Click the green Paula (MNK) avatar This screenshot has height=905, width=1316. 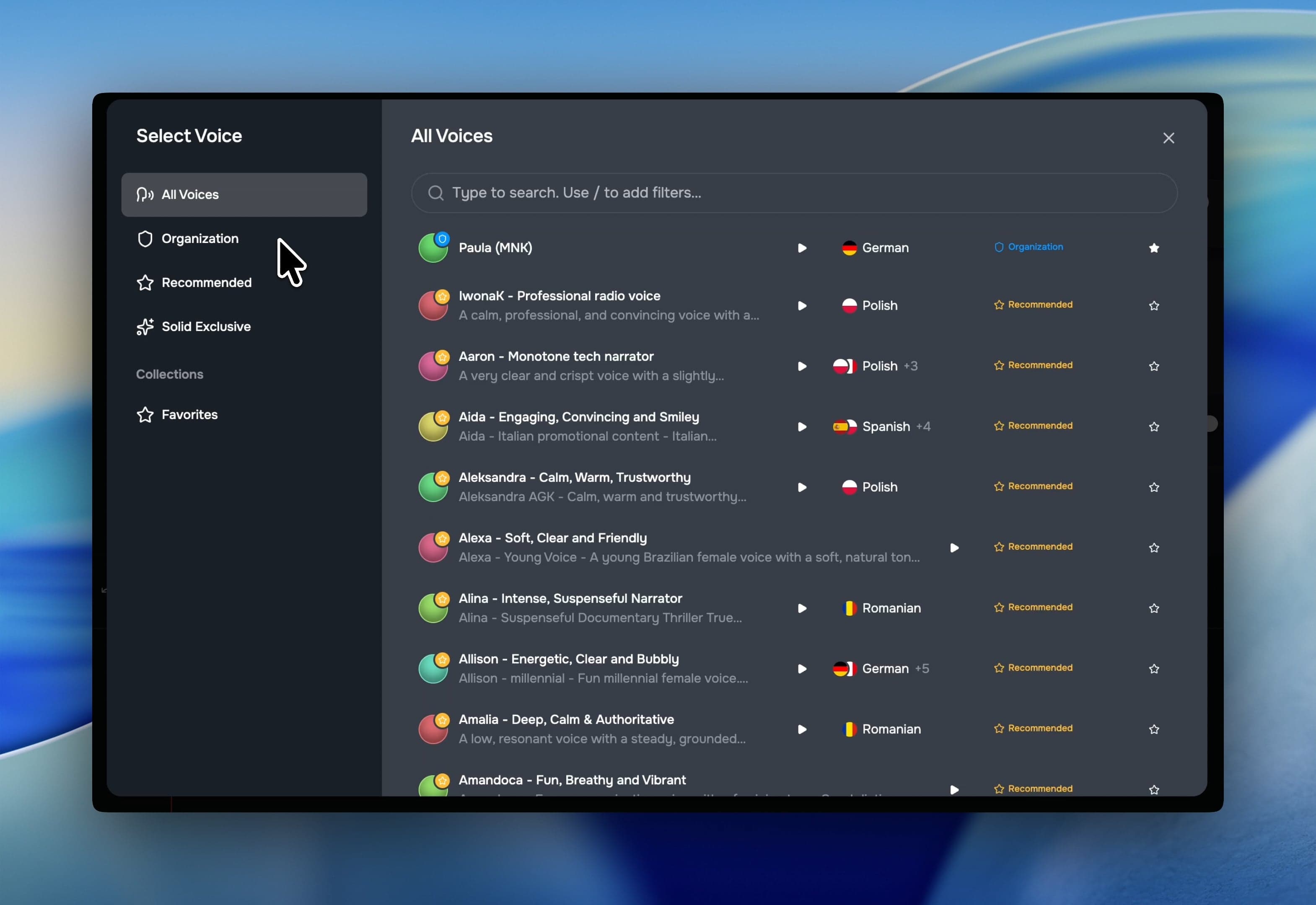[433, 248]
